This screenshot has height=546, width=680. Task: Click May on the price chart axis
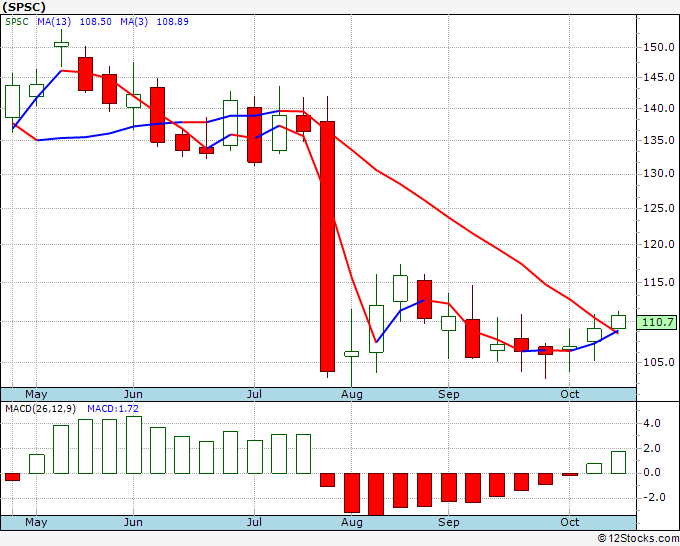coord(36,394)
